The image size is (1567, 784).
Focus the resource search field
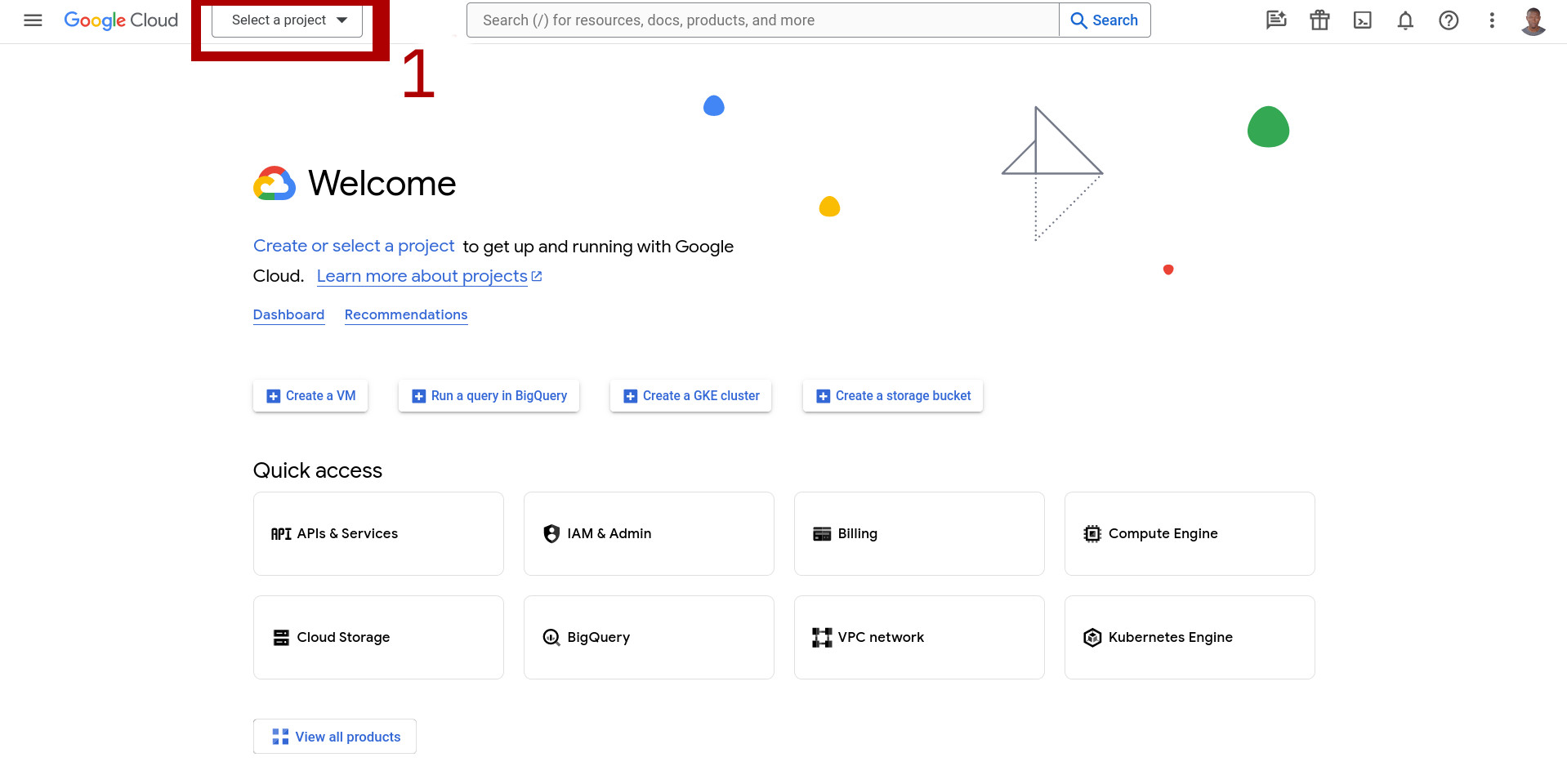[x=762, y=20]
